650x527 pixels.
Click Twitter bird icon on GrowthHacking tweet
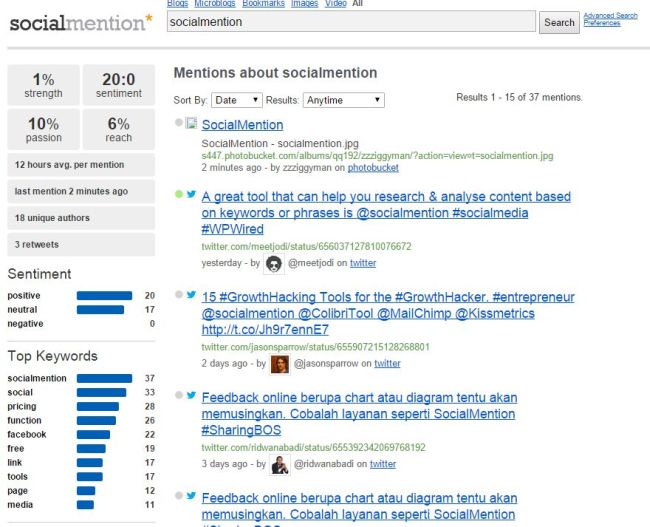(191, 294)
